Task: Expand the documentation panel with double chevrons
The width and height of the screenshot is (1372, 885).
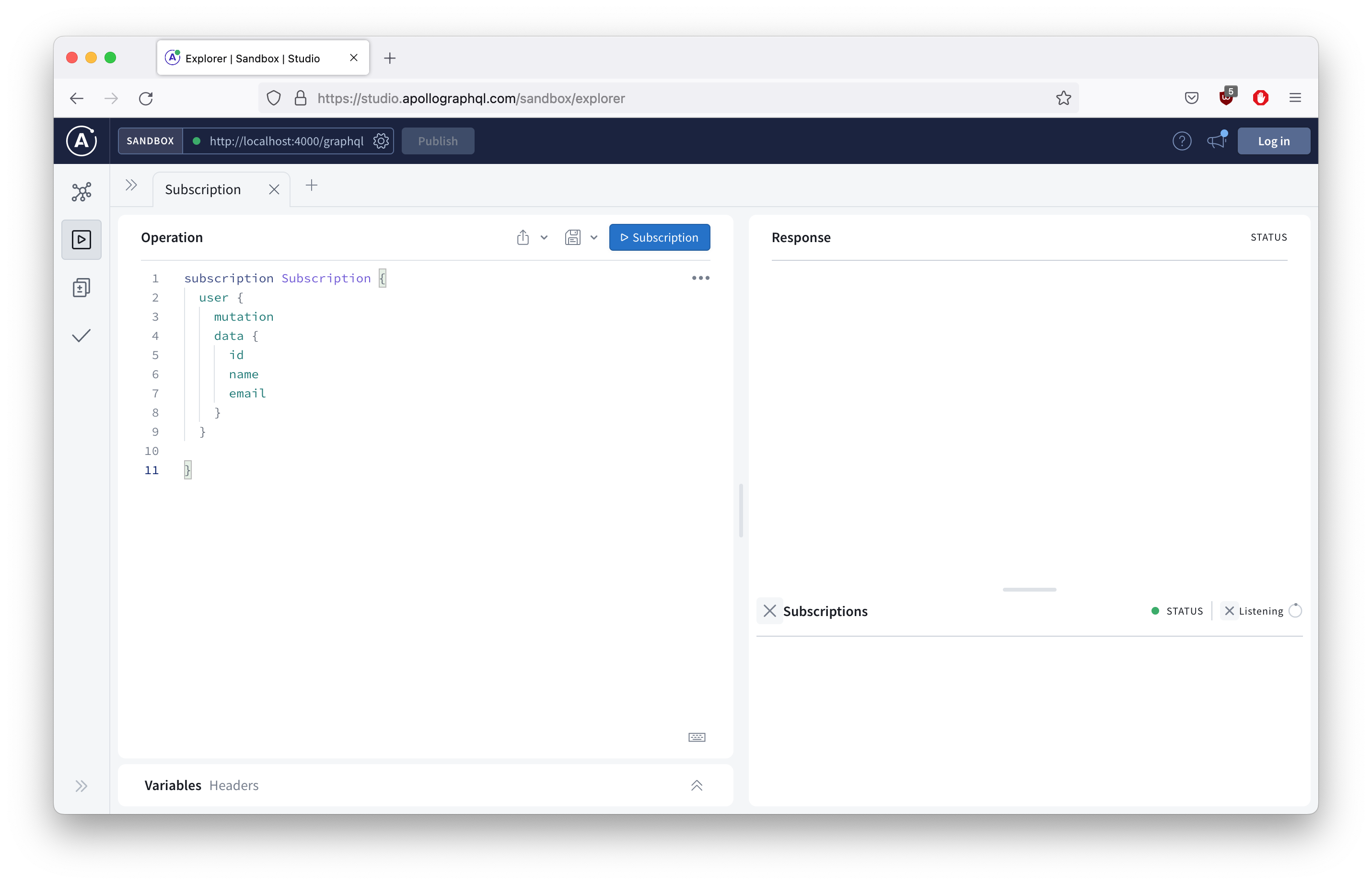Action: point(131,185)
